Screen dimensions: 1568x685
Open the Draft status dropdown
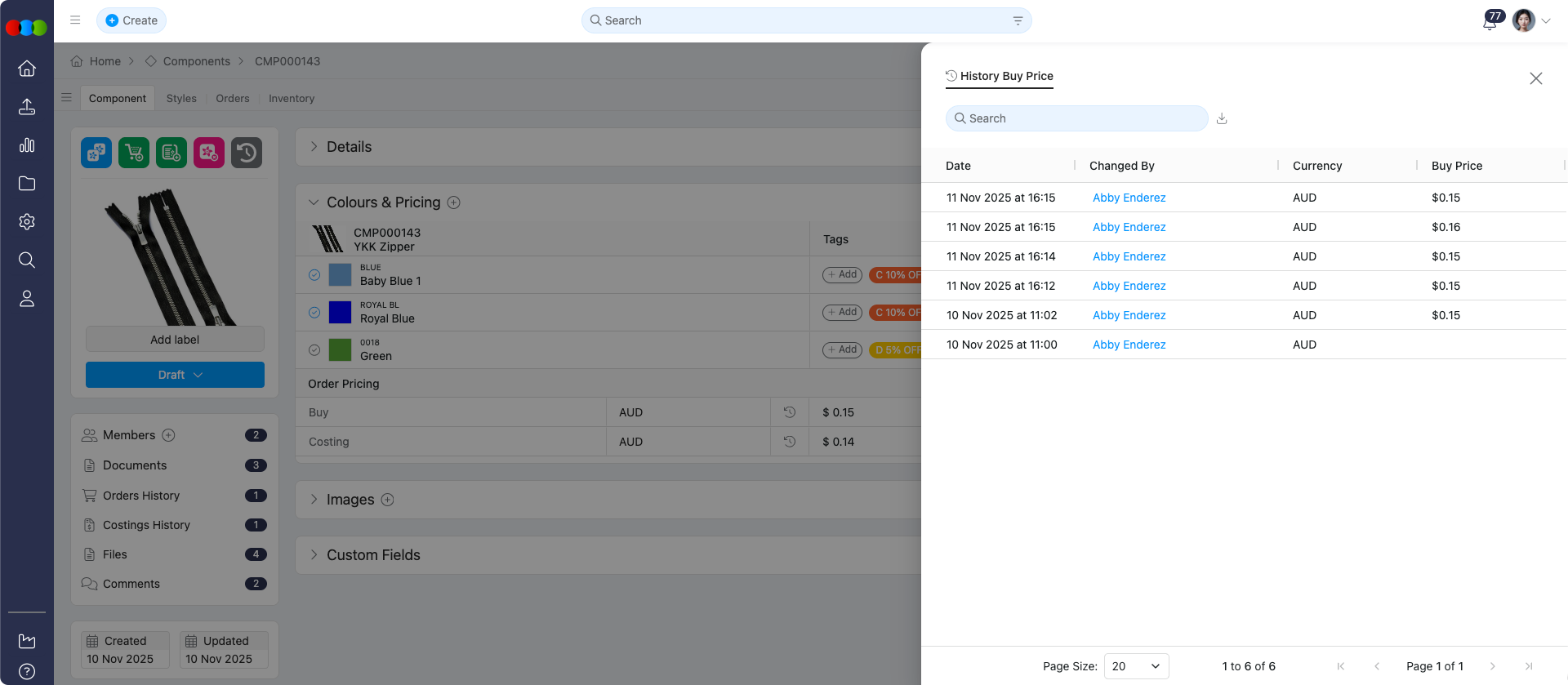(175, 375)
